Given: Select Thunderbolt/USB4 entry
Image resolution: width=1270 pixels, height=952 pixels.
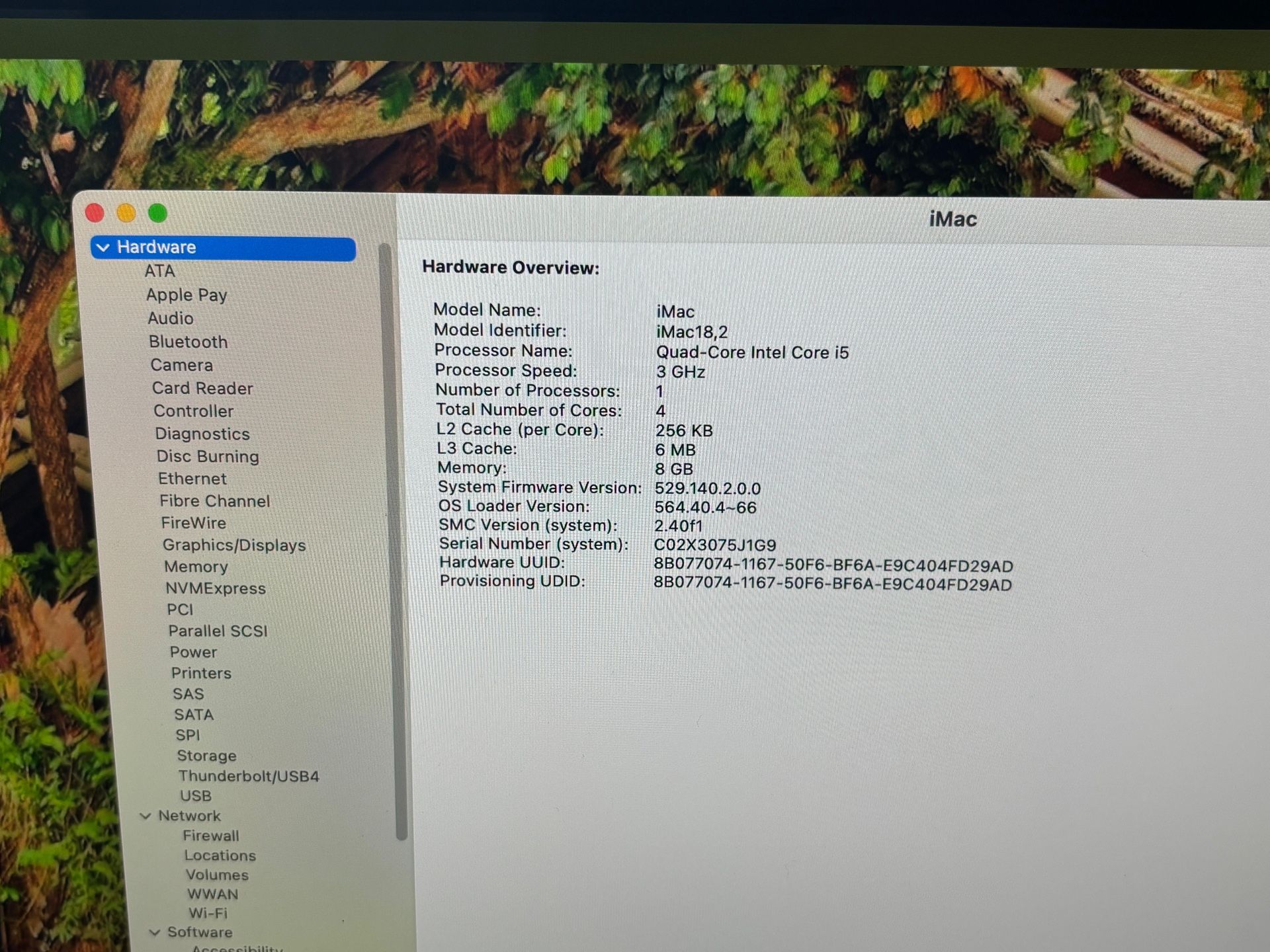Looking at the screenshot, I should pyautogui.click(x=249, y=776).
